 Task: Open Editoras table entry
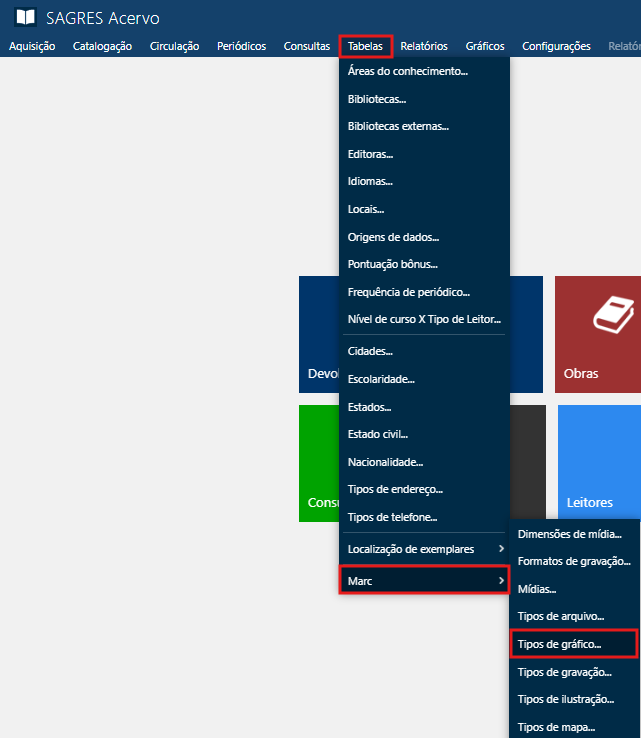(370, 155)
